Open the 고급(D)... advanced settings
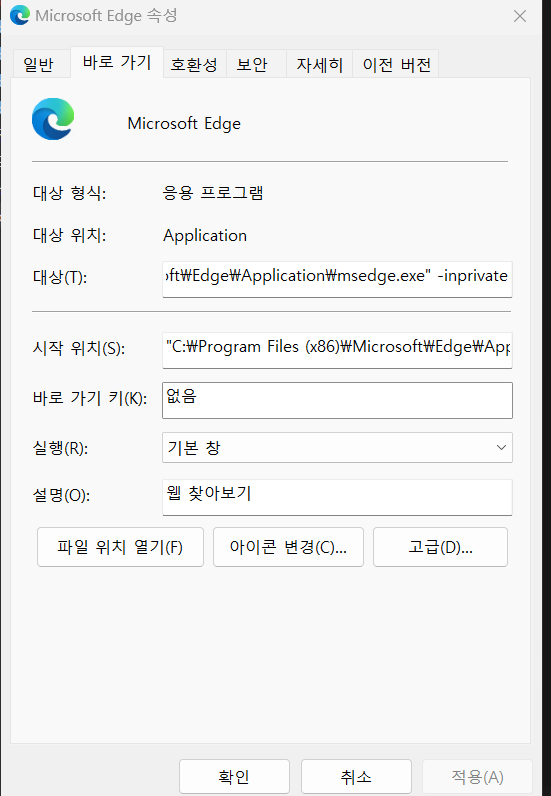 [x=440, y=547]
